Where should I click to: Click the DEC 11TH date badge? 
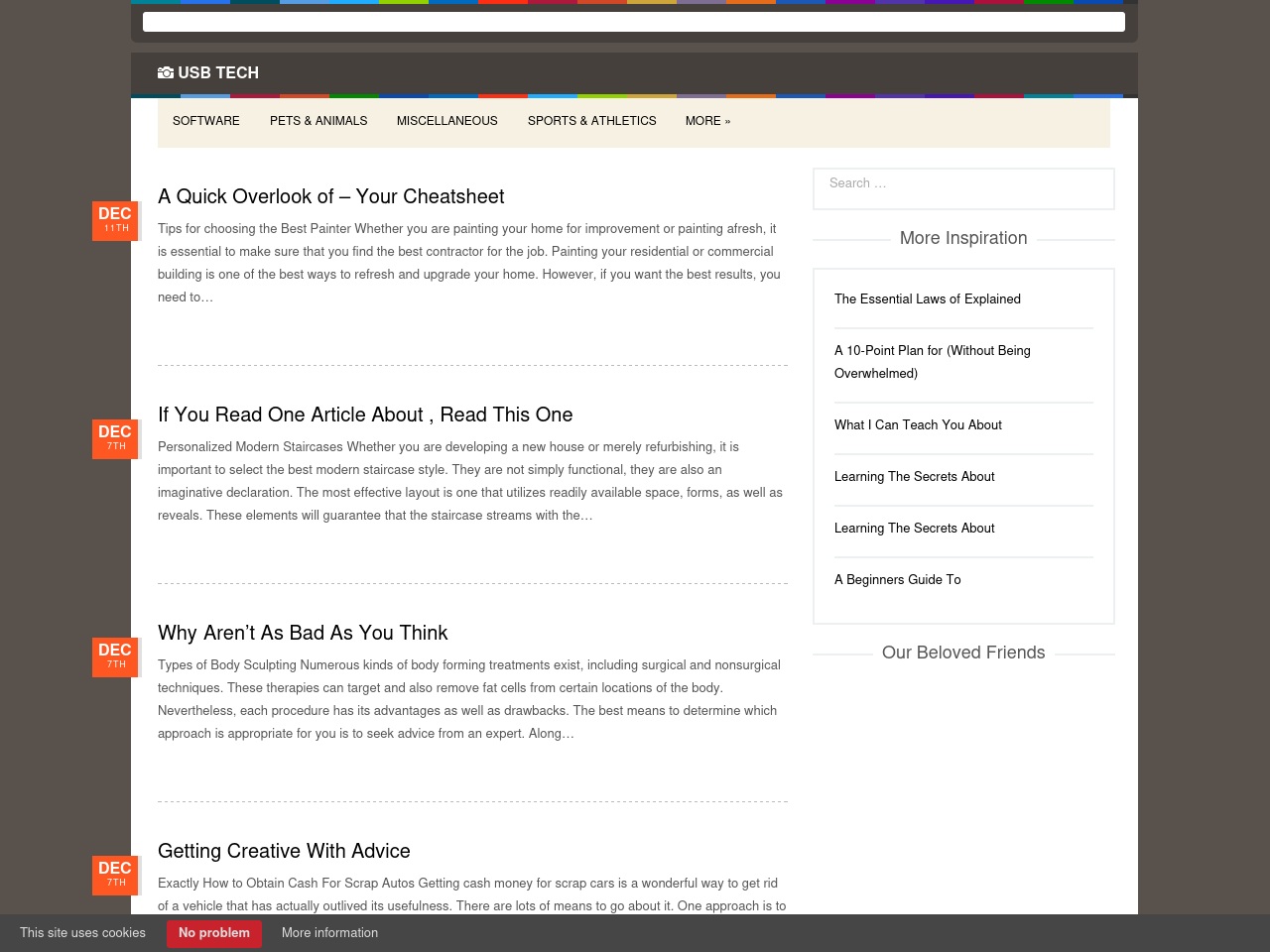tap(115, 220)
